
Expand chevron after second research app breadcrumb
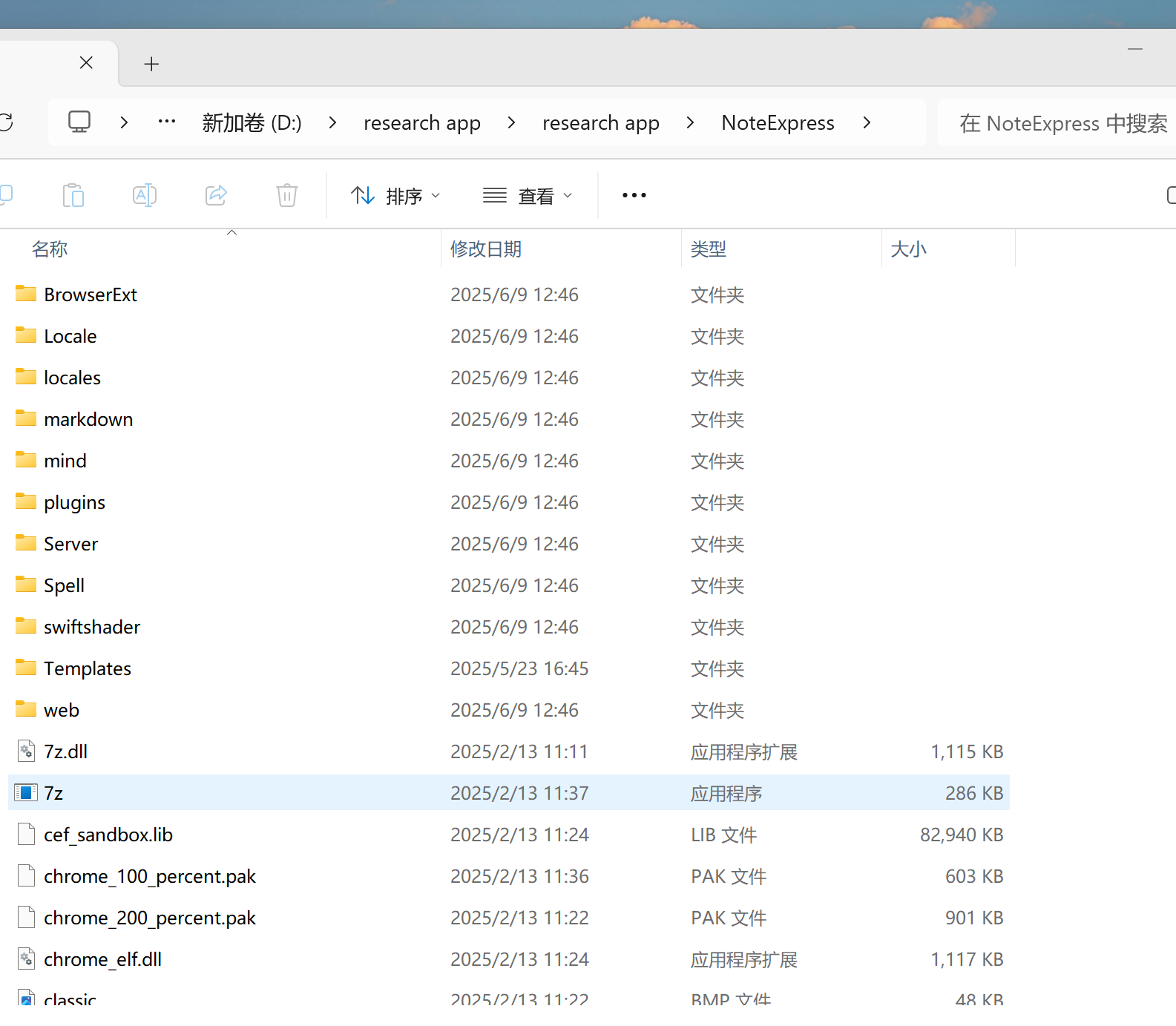[690, 122]
